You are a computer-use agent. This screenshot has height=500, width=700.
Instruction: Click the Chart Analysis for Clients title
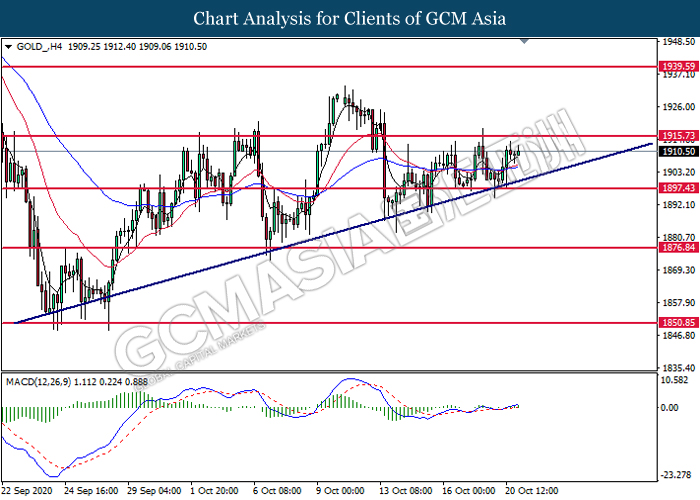(x=349, y=18)
